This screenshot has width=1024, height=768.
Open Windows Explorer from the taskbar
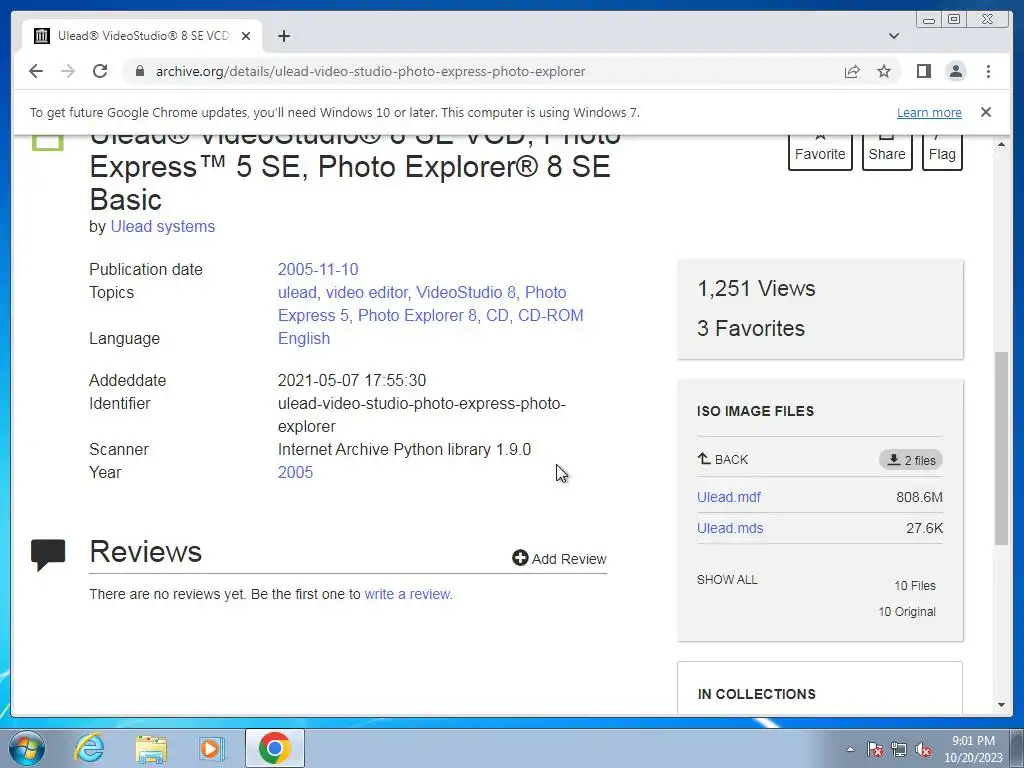click(x=151, y=748)
